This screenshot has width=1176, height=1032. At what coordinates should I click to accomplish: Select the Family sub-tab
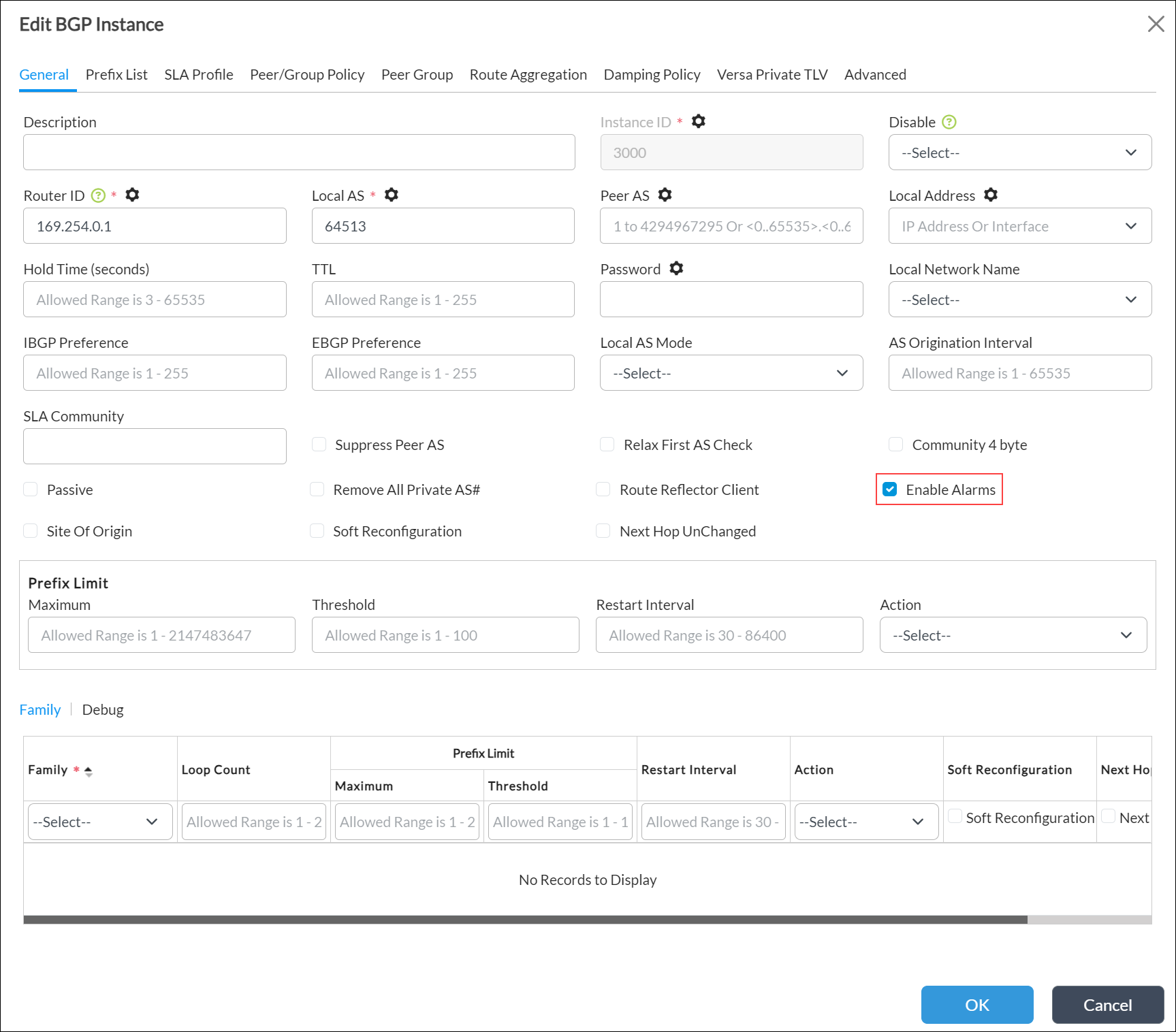39,710
